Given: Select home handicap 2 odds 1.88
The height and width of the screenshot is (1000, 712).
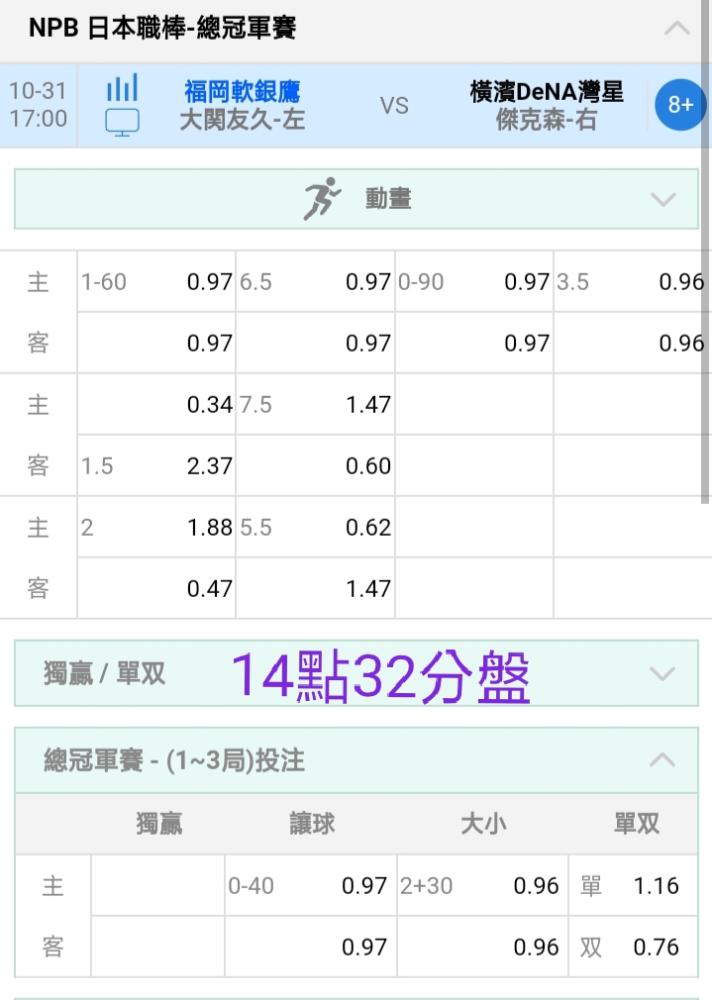Looking at the screenshot, I should click(156, 527).
